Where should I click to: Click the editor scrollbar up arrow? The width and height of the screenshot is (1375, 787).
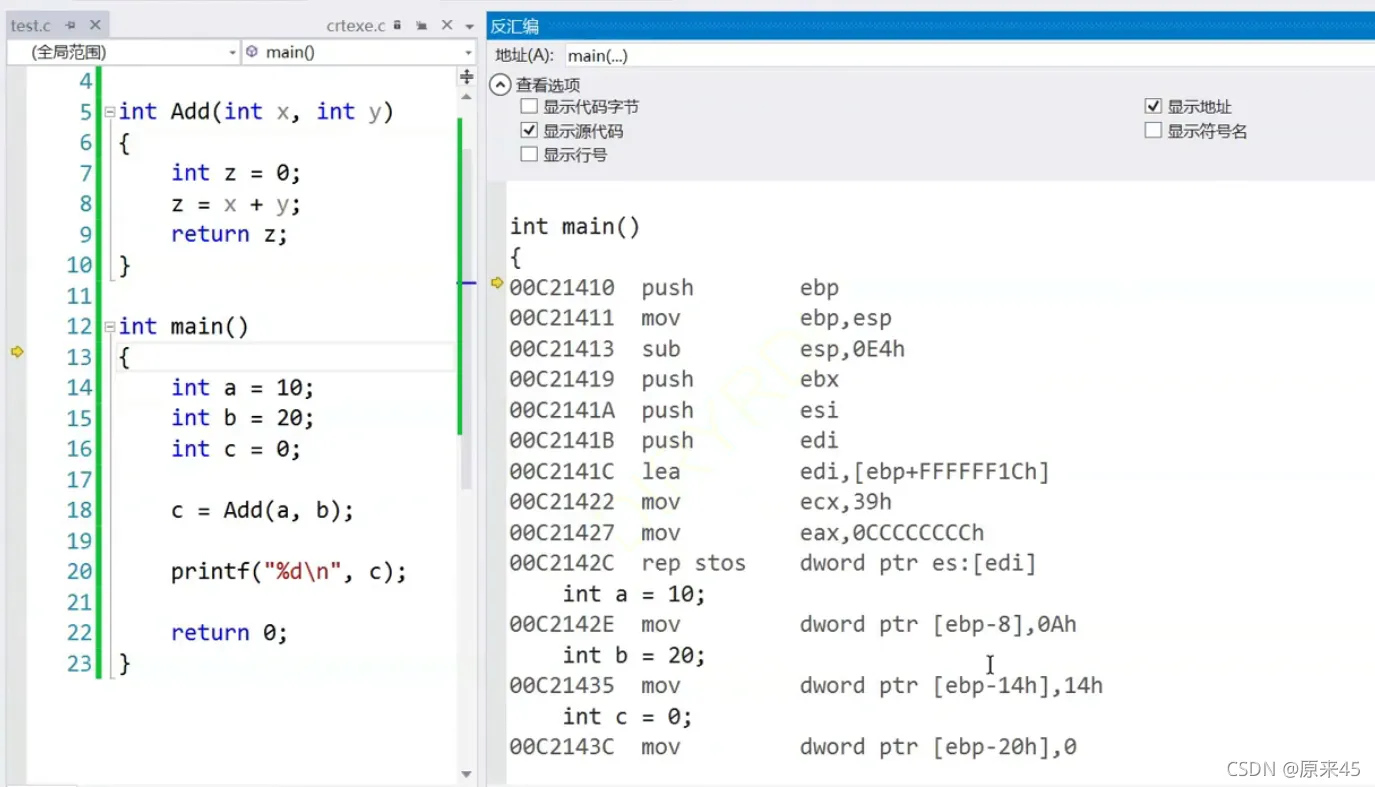click(466, 97)
